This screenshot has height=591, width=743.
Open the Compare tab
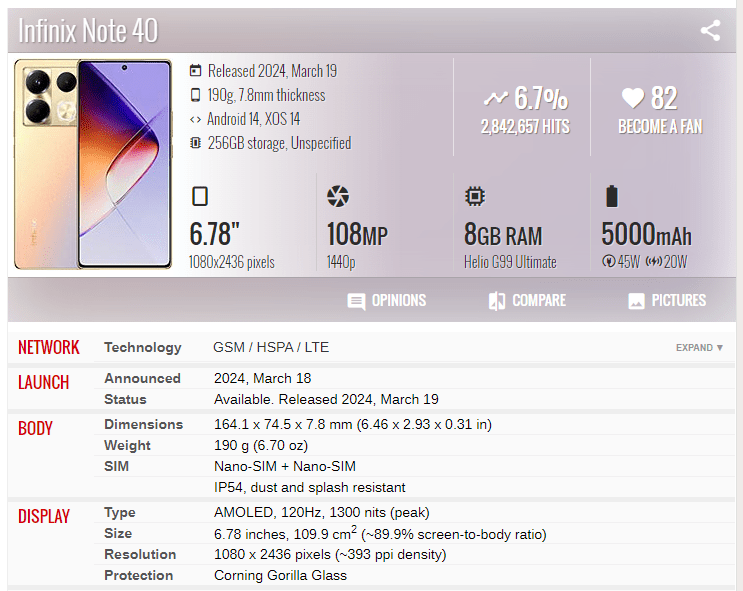pyautogui.click(x=526, y=300)
